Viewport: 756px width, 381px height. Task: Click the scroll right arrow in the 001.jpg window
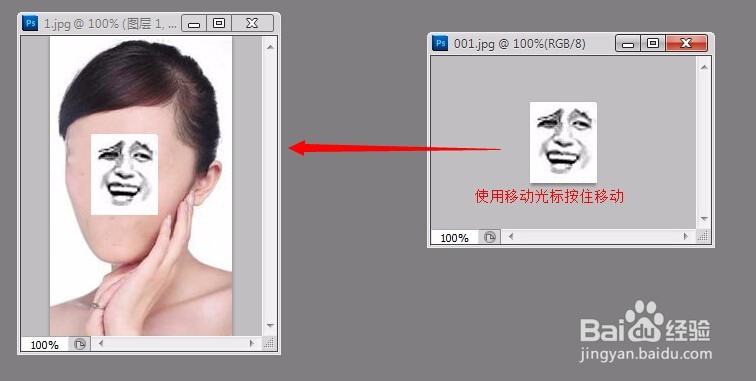(686, 236)
